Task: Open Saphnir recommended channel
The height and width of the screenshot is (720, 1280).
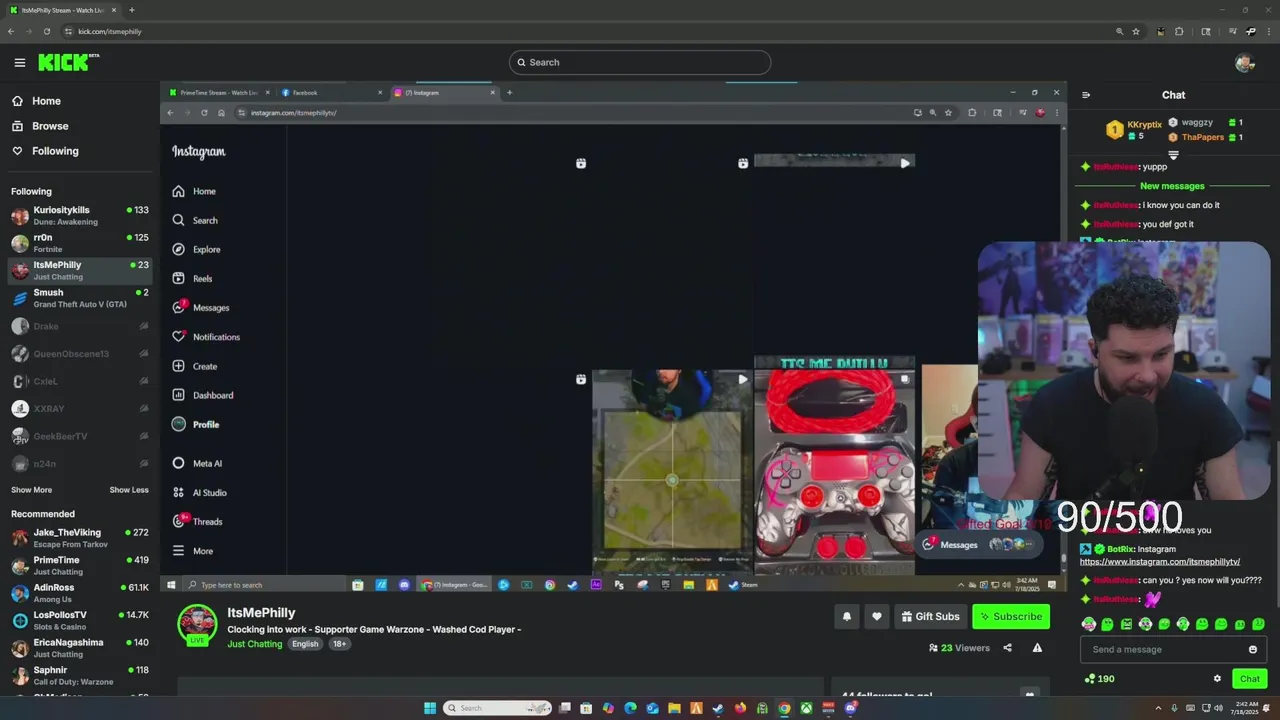Action: coord(80,675)
